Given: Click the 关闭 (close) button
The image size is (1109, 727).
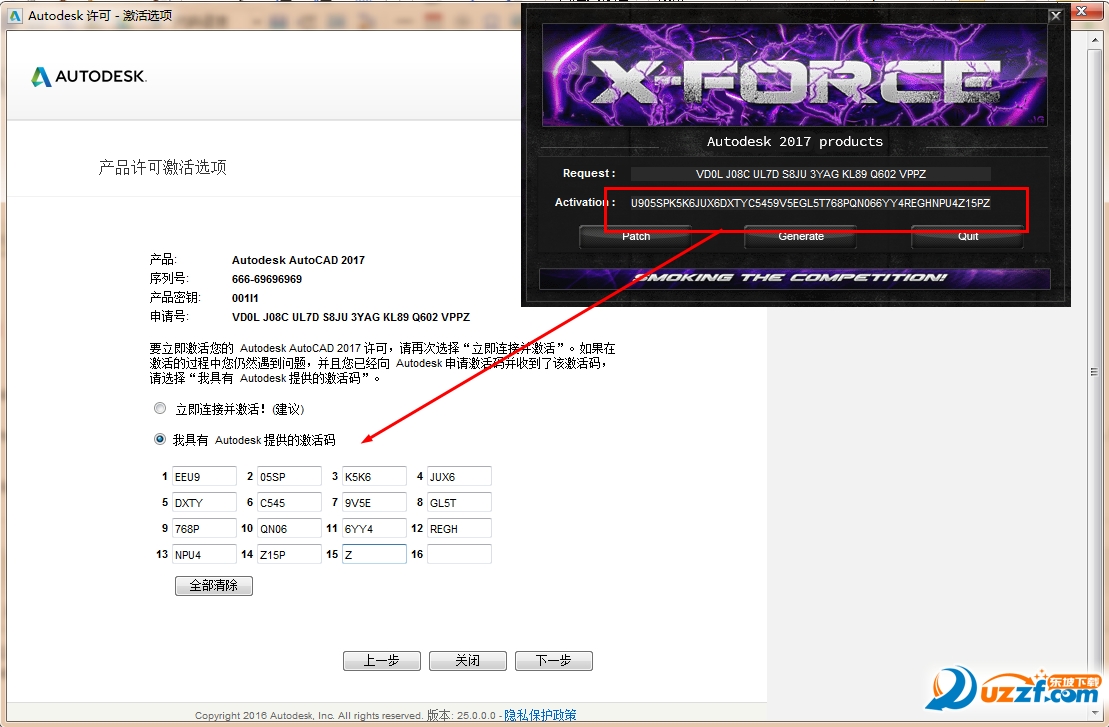Looking at the screenshot, I should (468, 661).
